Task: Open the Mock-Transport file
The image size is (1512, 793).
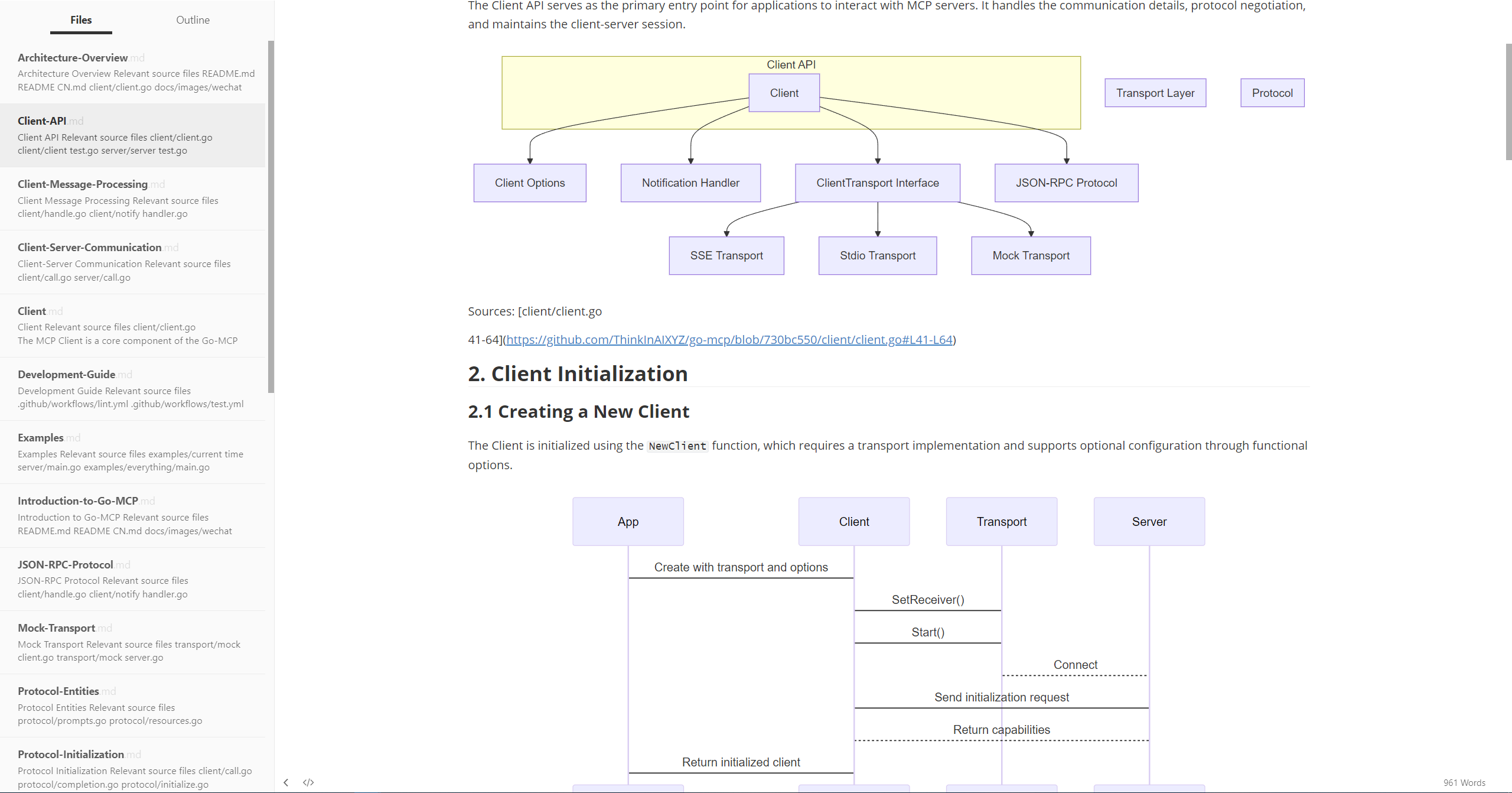Action: click(x=132, y=642)
